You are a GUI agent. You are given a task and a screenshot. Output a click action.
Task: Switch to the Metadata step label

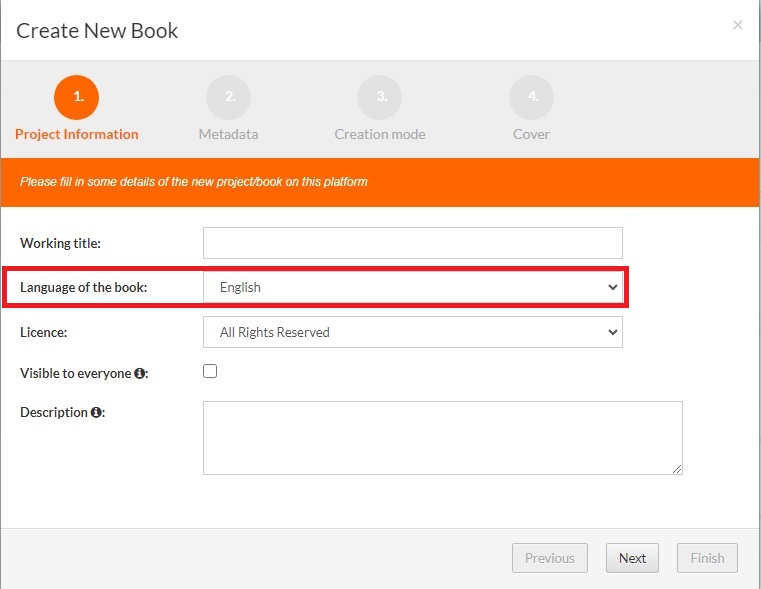pyautogui.click(x=228, y=134)
